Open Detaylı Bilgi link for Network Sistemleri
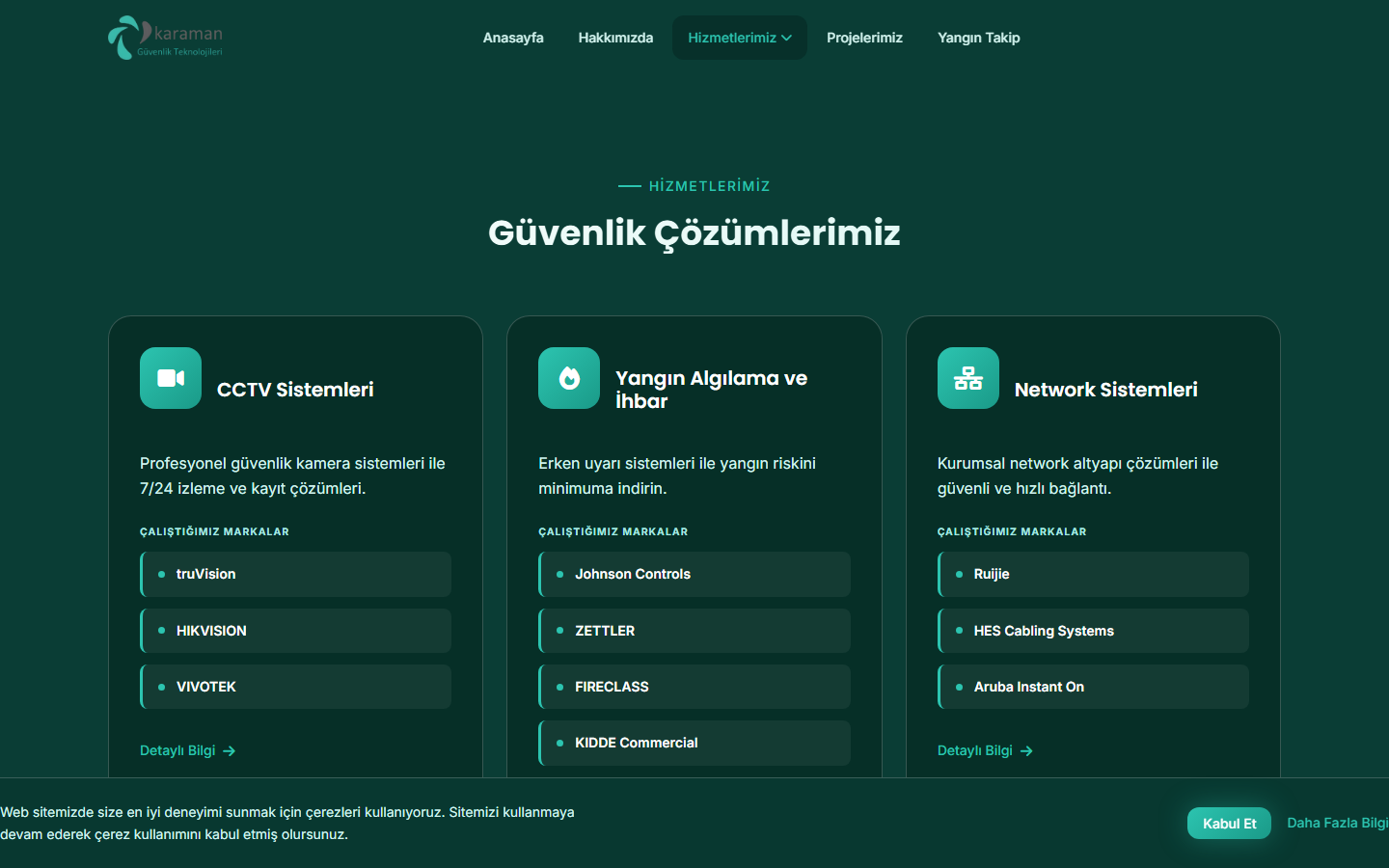The width and height of the screenshot is (1389, 868). (986, 750)
